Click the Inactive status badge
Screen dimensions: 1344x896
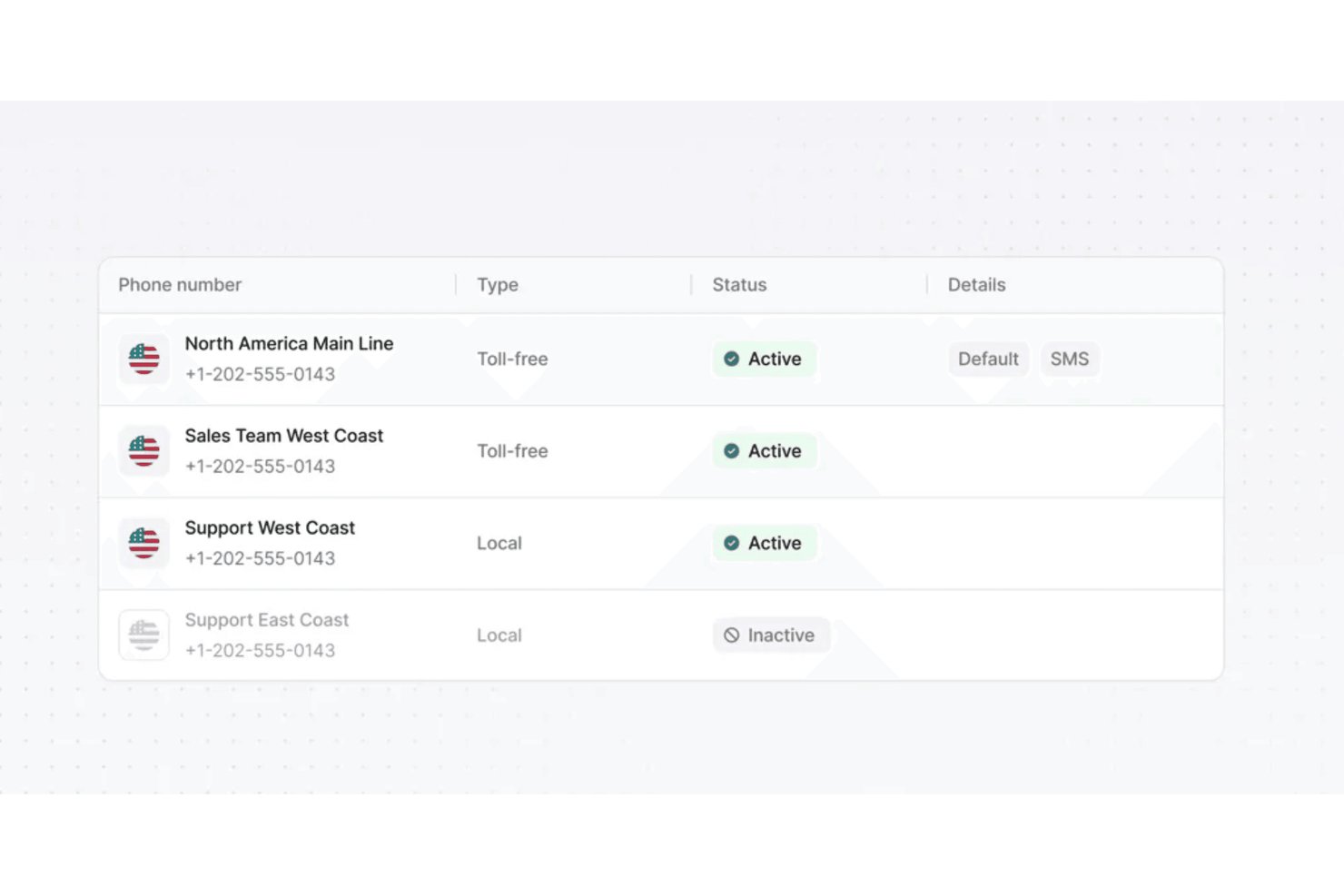pyautogui.click(x=770, y=635)
